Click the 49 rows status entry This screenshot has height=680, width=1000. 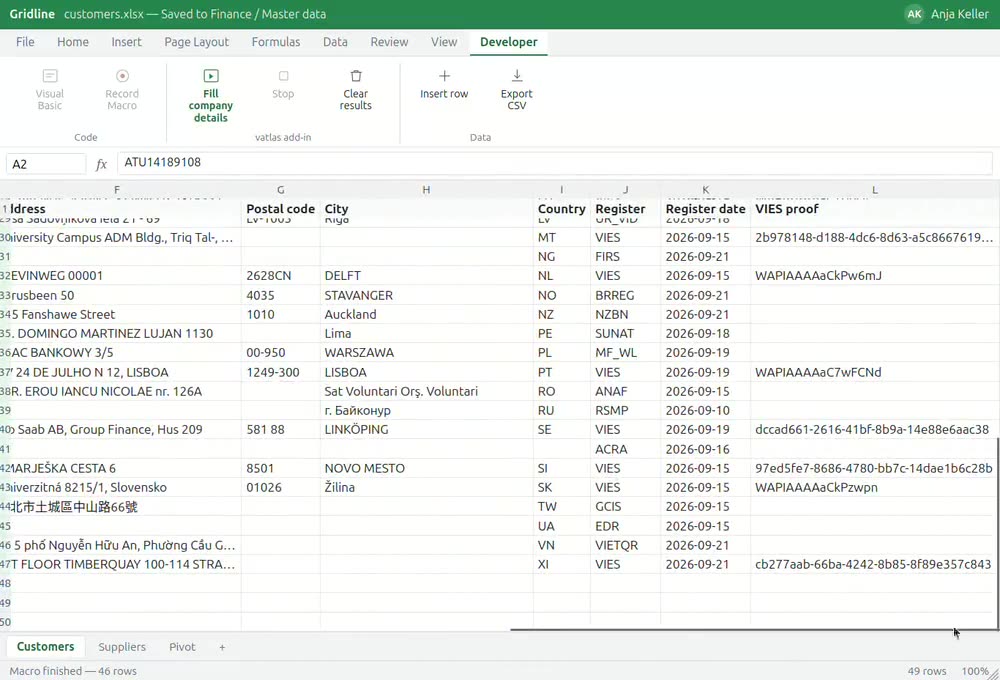pos(927,671)
